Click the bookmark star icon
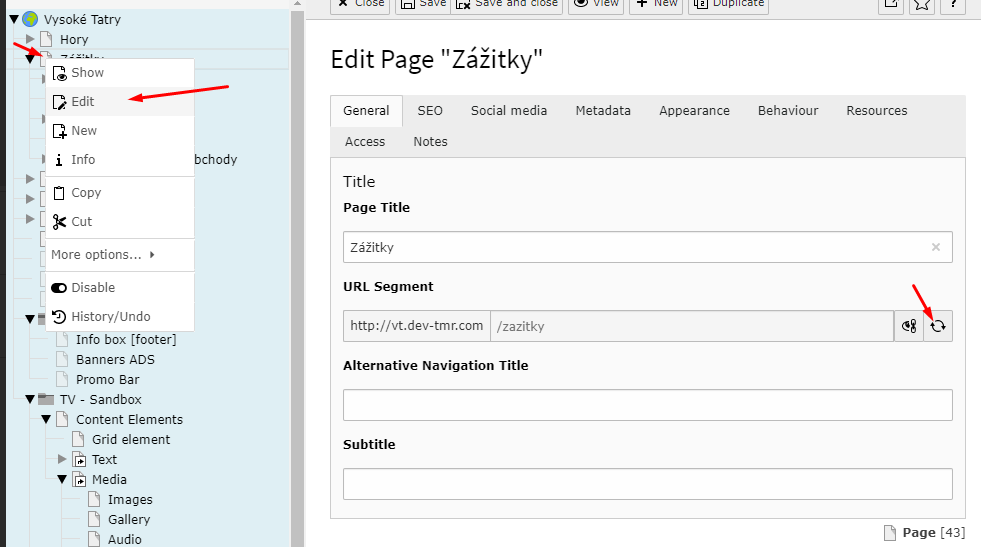Screen dimensions: 981x547 point(921,4)
